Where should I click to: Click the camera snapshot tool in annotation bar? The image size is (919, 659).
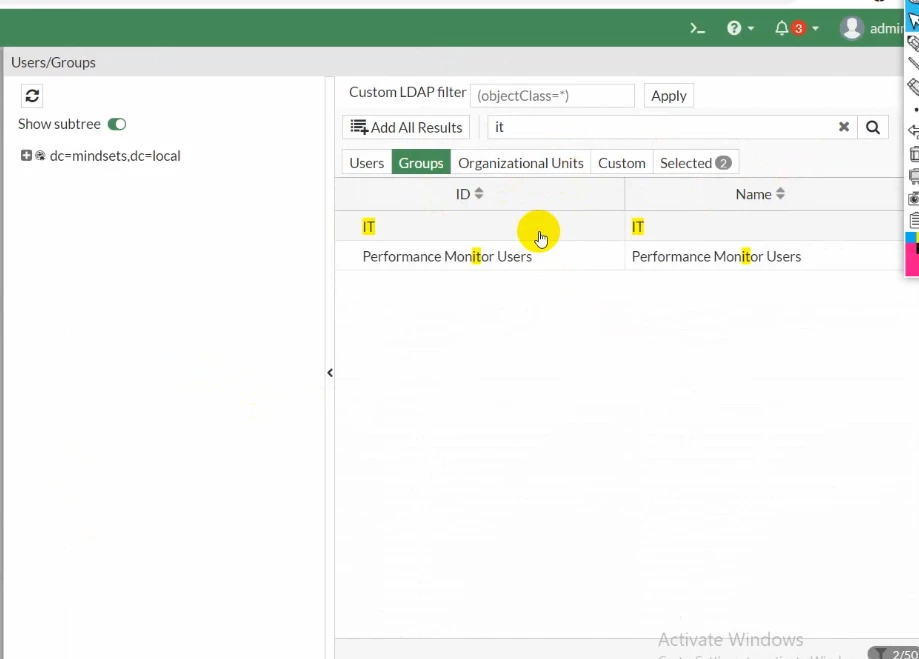[x=913, y=199]
